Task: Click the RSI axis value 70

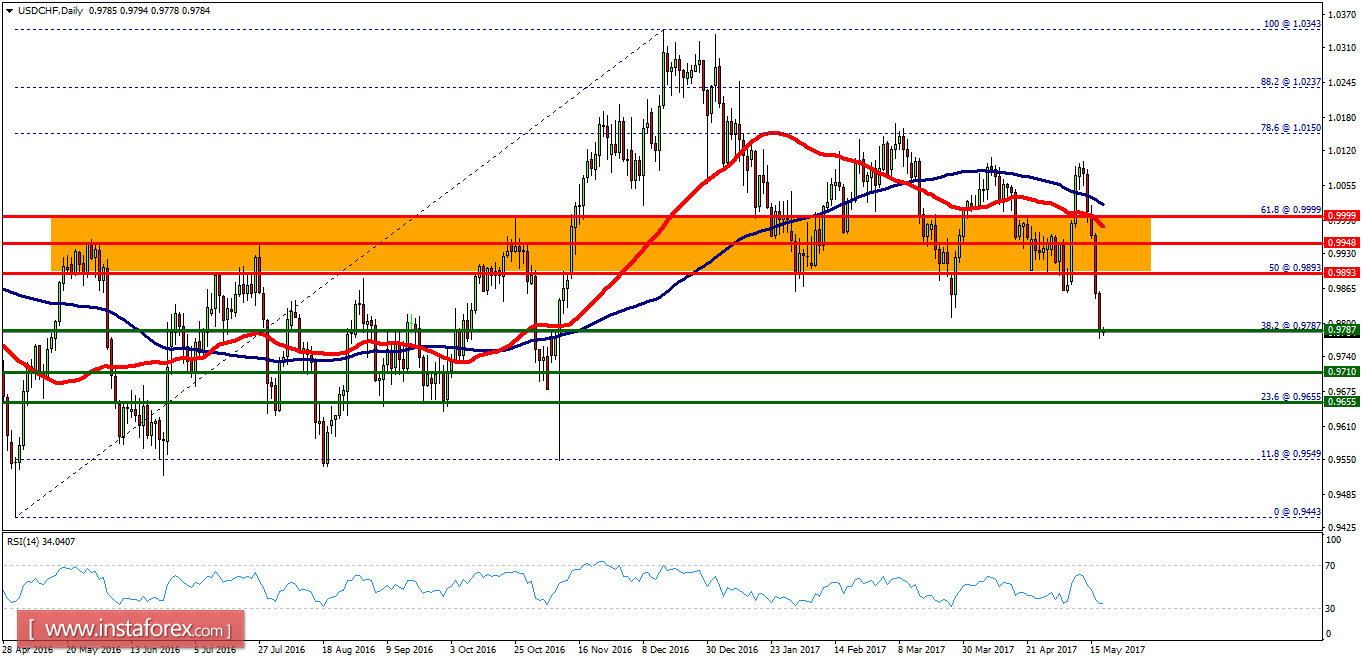Action: point(1332,566)
